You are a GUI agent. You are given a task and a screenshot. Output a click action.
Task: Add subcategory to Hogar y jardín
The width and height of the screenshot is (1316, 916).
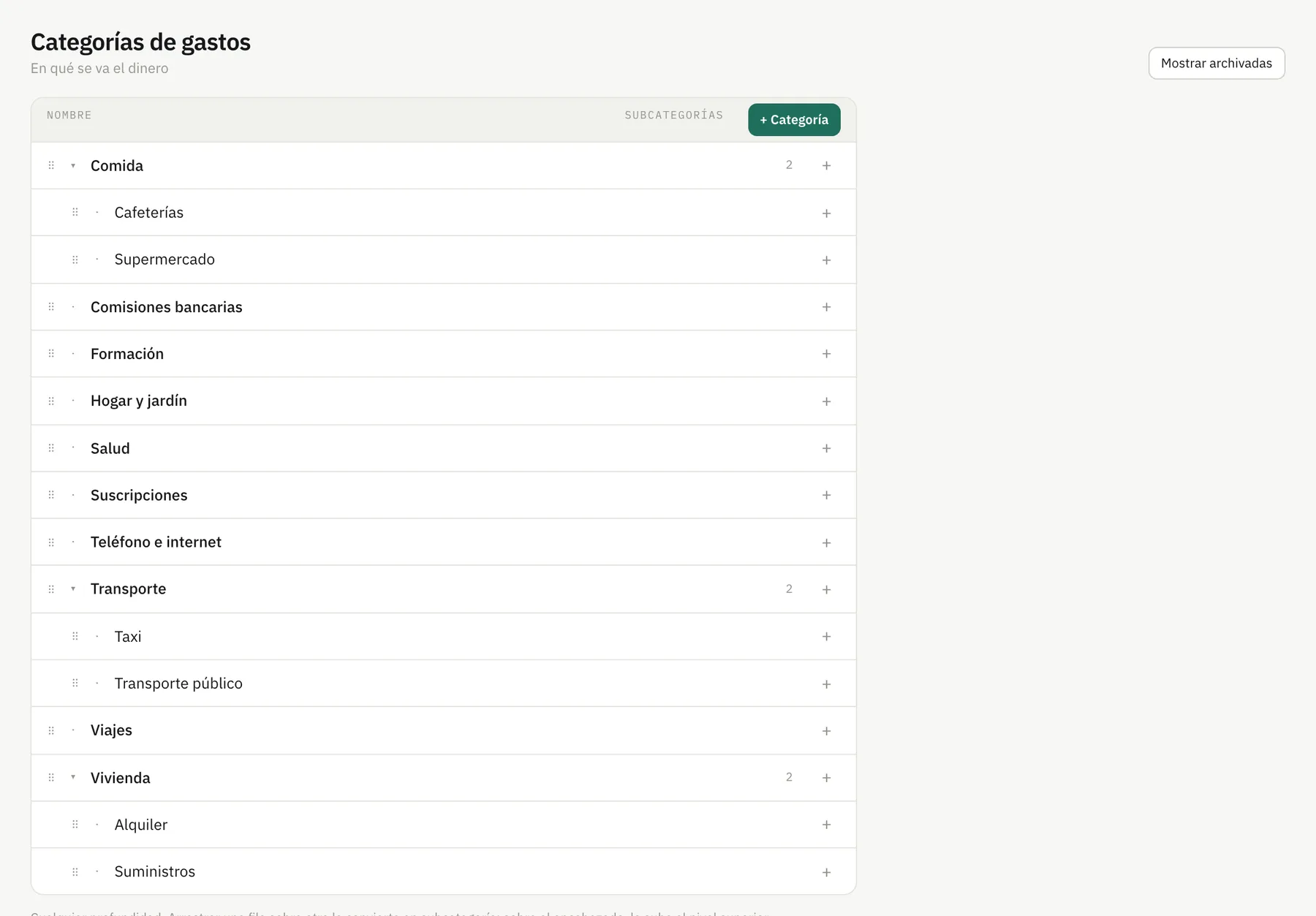pos(826,401)
